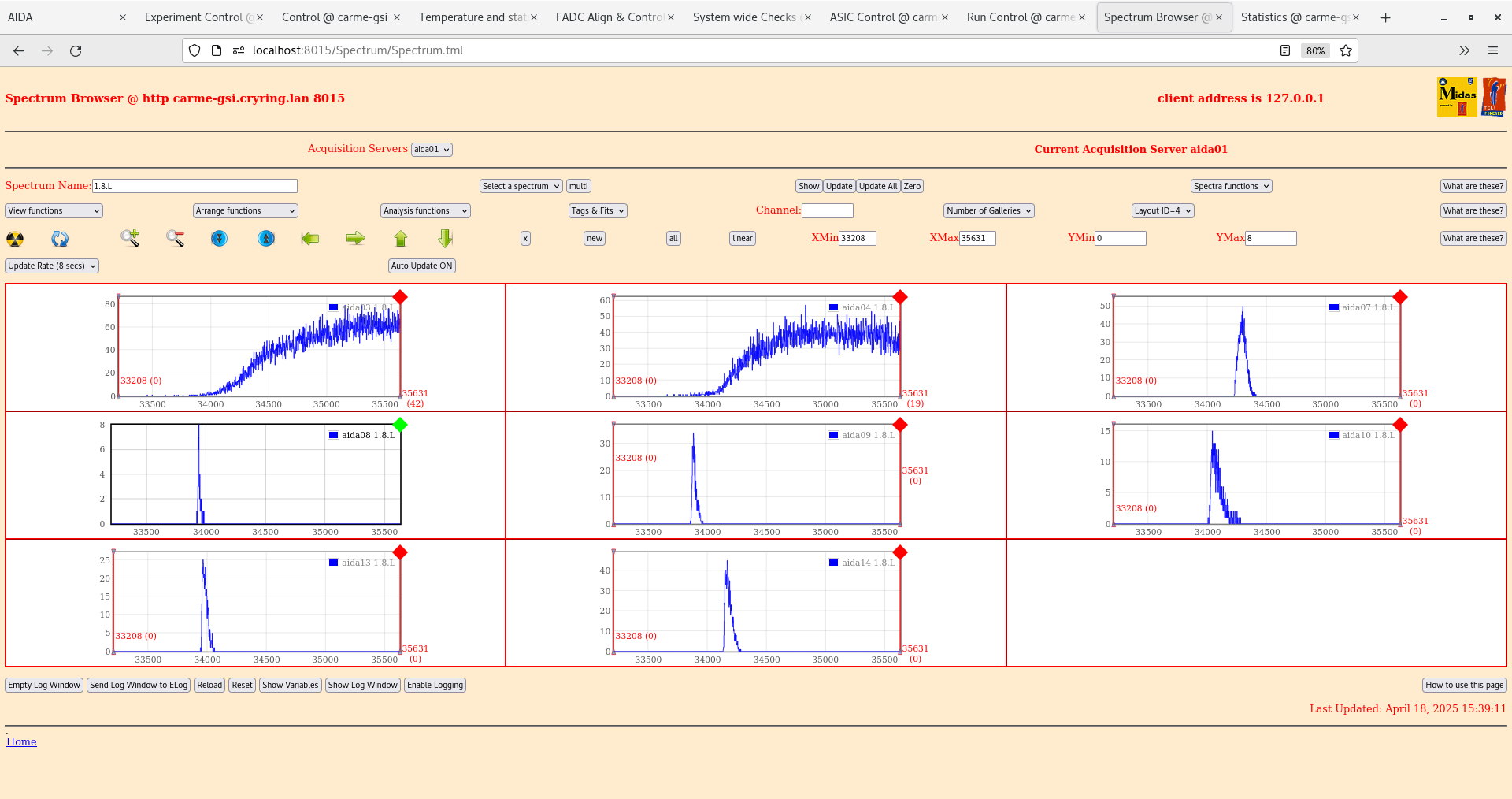
Task: Click the Spectrum Name input field
Action: tap(195, 186)
